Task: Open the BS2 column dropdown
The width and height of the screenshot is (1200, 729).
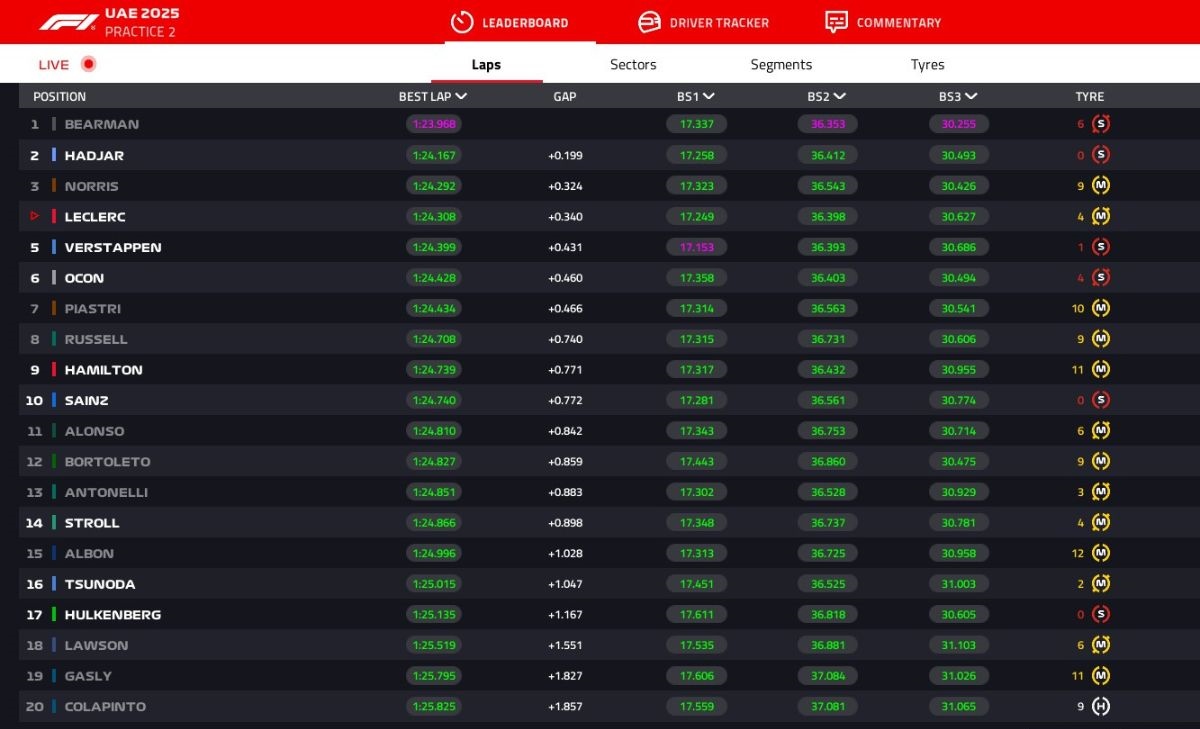Action: (x=840, y=97)
